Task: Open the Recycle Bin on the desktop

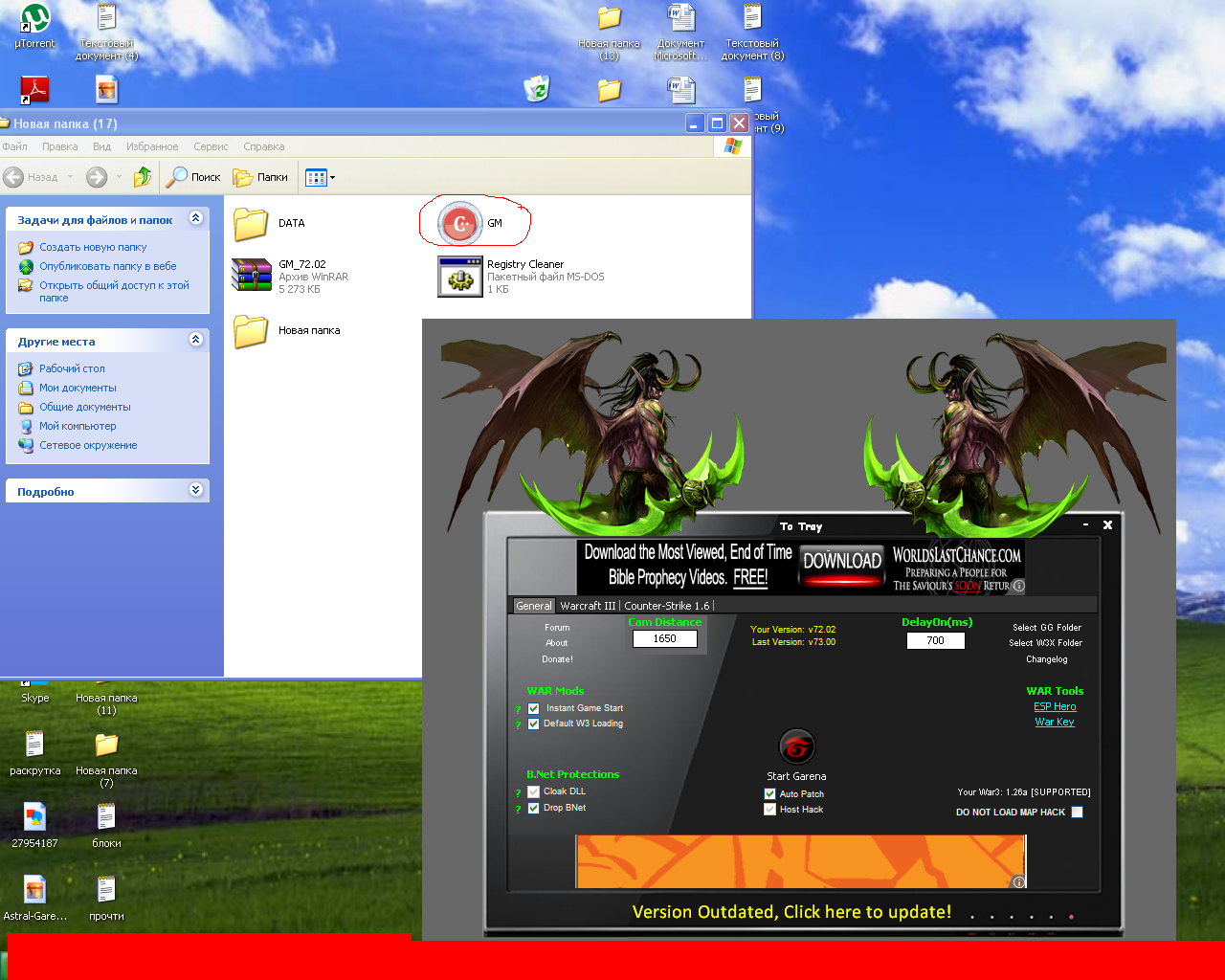Action: click(537, 89)
